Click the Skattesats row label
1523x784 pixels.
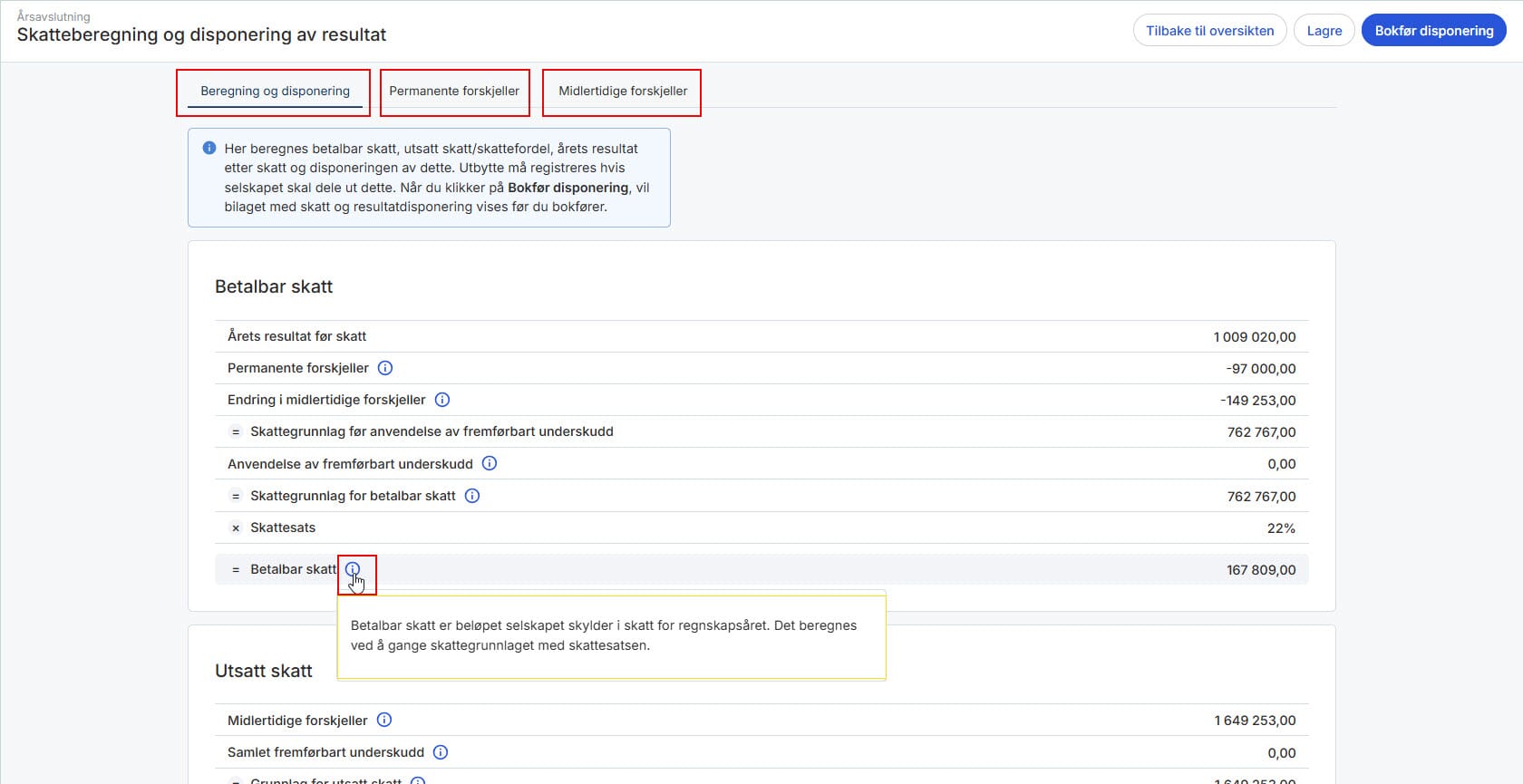[x=283, y=528]
